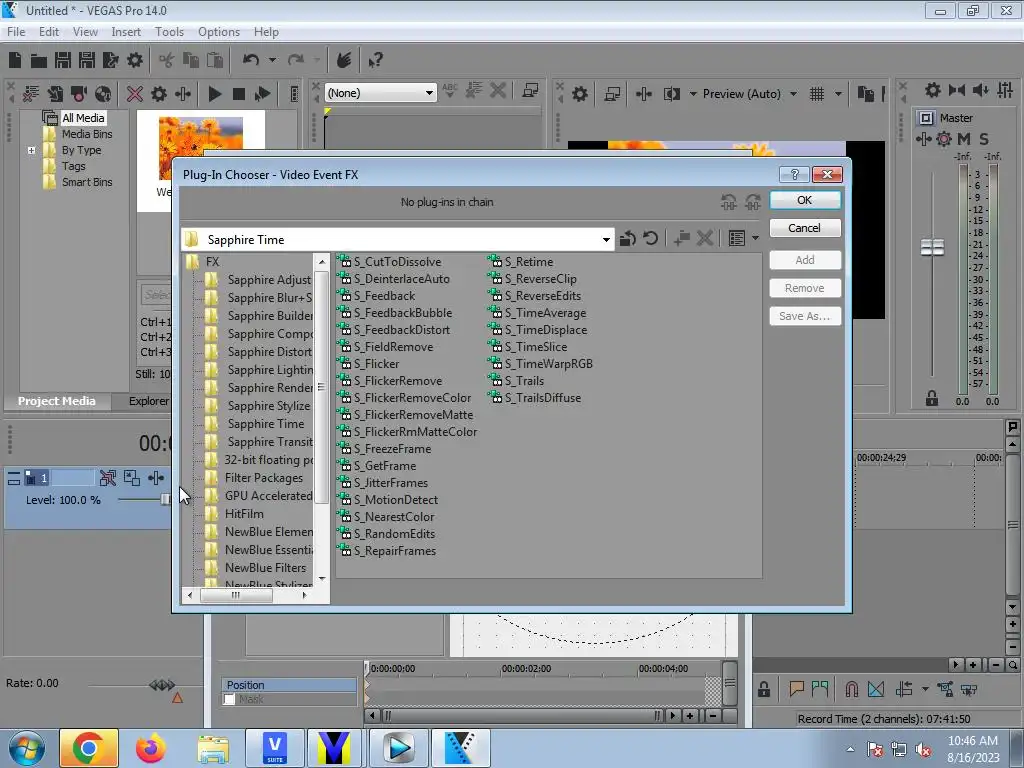Screen dimensions: 1024x768
Task: Click the Open project folder icon
Action: 39,60
